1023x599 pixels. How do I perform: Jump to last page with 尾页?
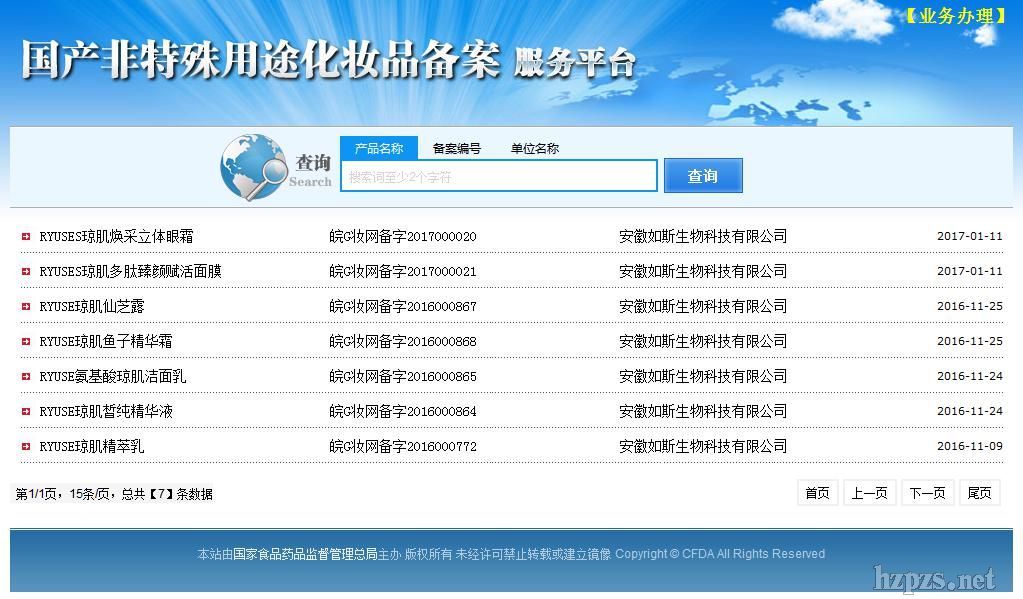click(x=979, y=493)
